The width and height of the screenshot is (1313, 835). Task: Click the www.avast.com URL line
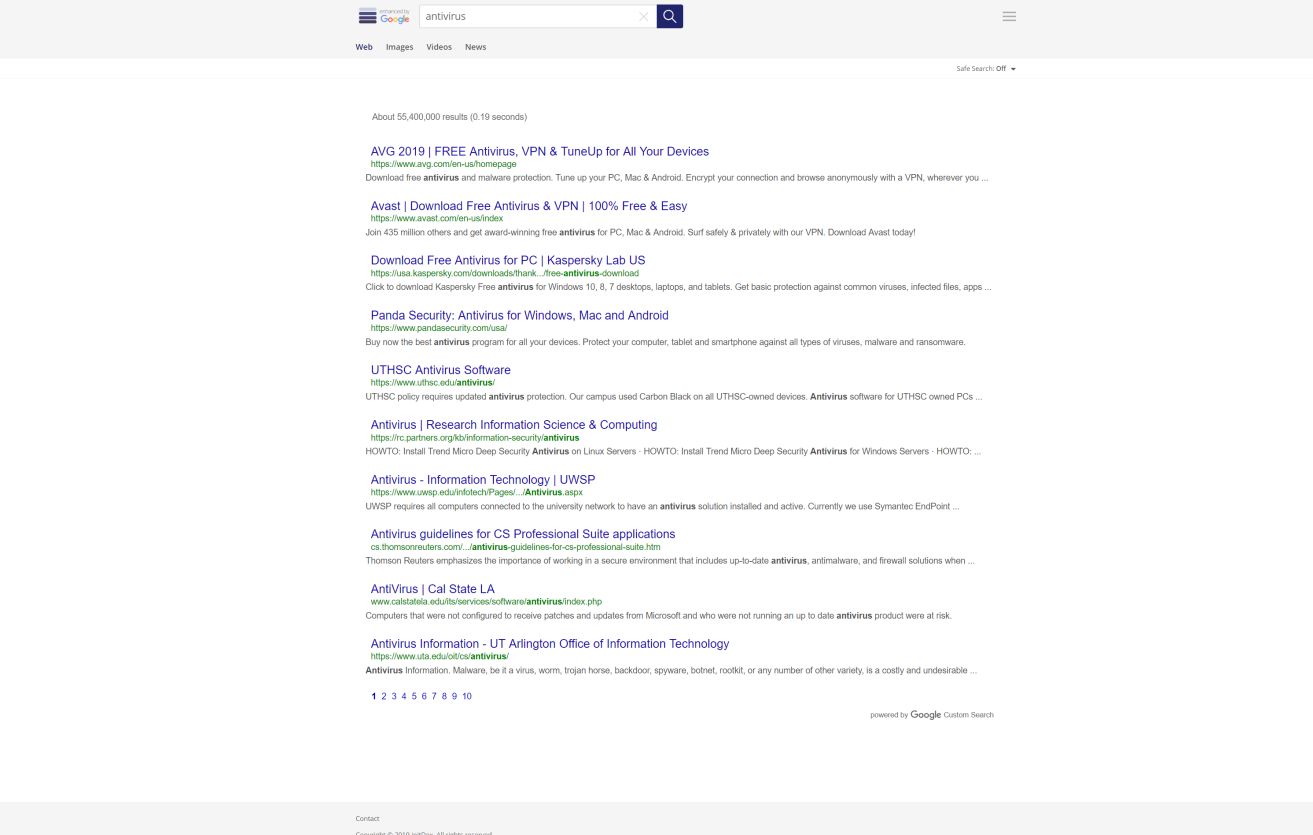pyautogui.click(x=437, y=218)
